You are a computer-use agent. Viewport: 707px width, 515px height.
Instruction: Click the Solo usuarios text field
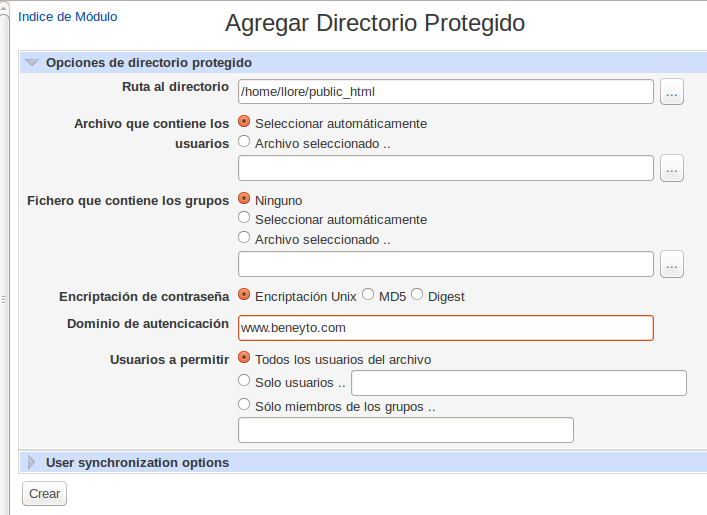click(x=519, y=383)
